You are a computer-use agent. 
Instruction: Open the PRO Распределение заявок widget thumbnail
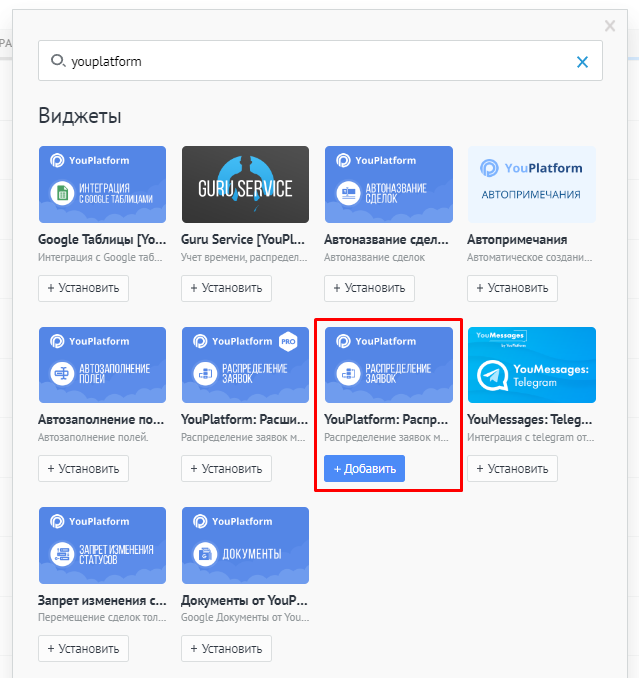[245, 365]
